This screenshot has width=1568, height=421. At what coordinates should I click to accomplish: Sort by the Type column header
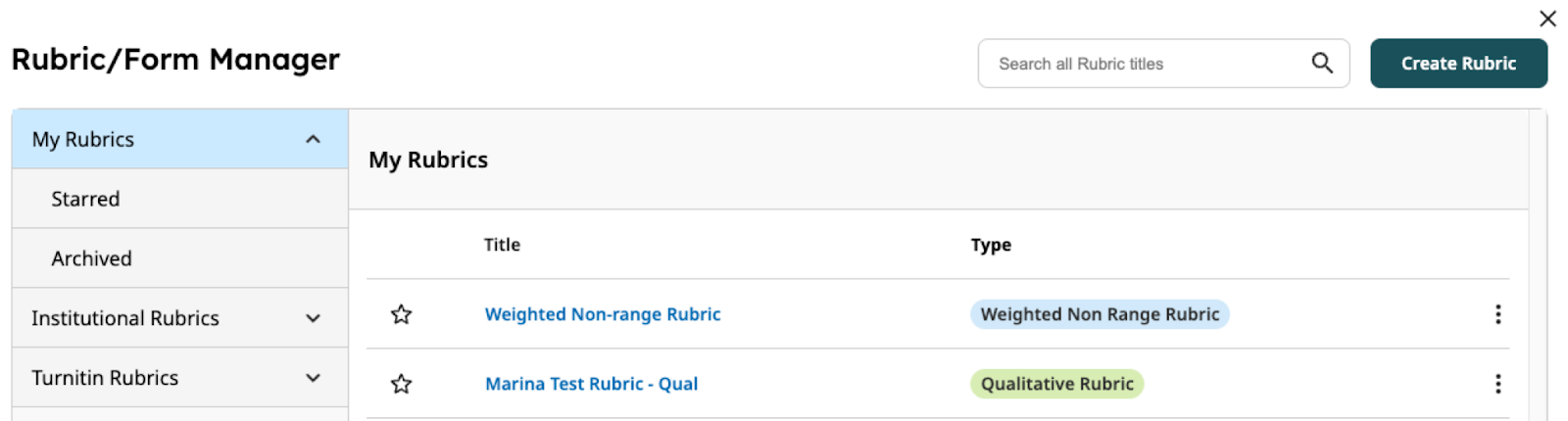coord(991,245)
